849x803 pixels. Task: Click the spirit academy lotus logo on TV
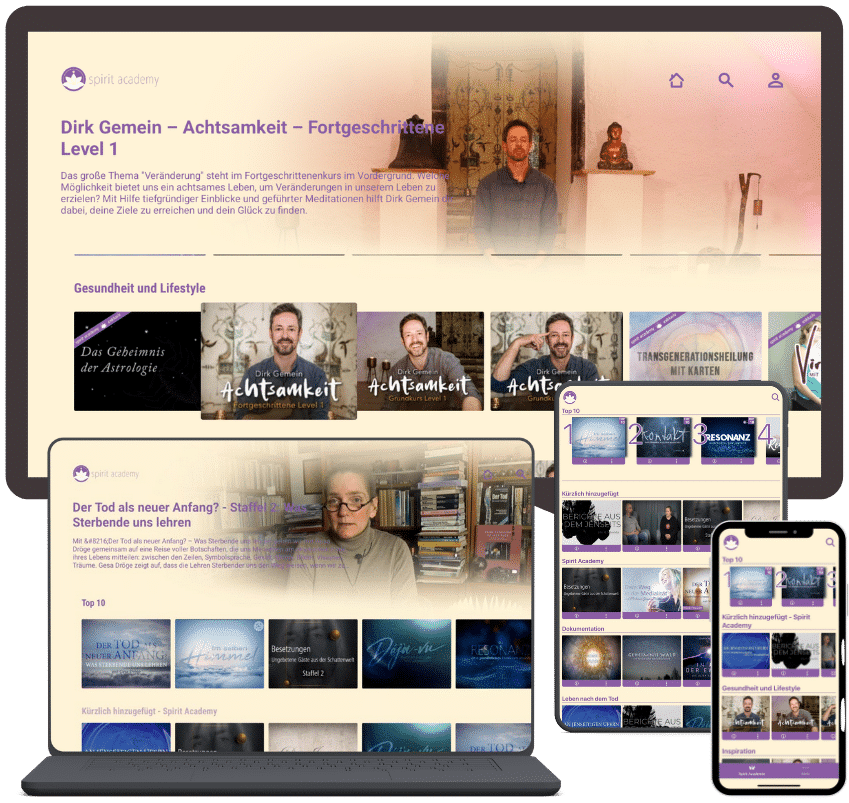[72, 80]
